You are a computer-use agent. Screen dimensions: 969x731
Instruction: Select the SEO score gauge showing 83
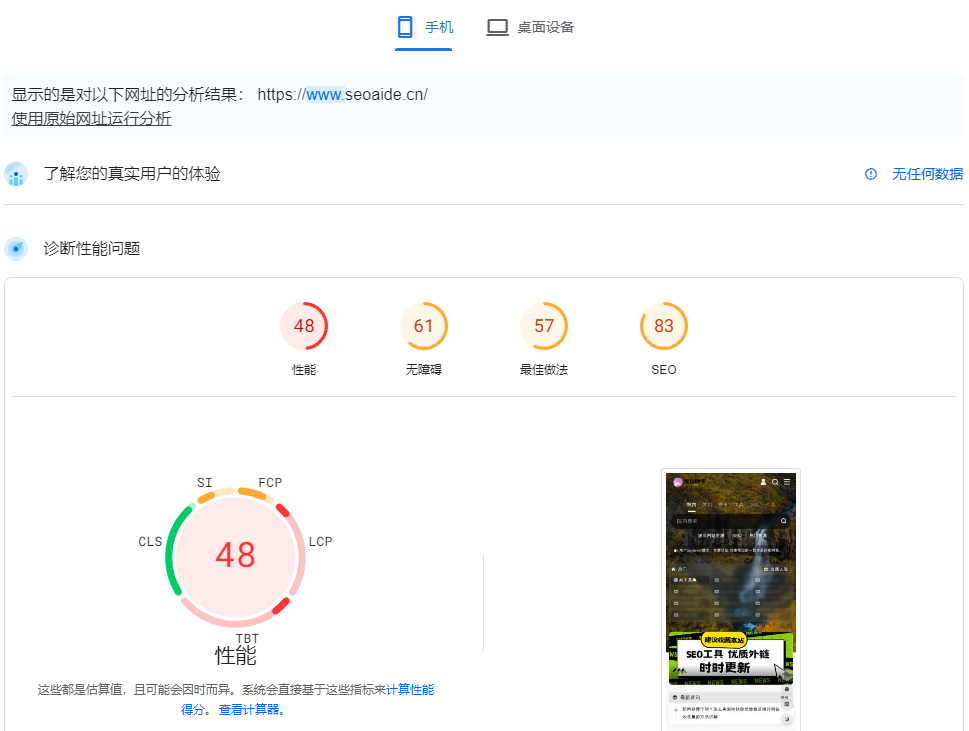664,326
